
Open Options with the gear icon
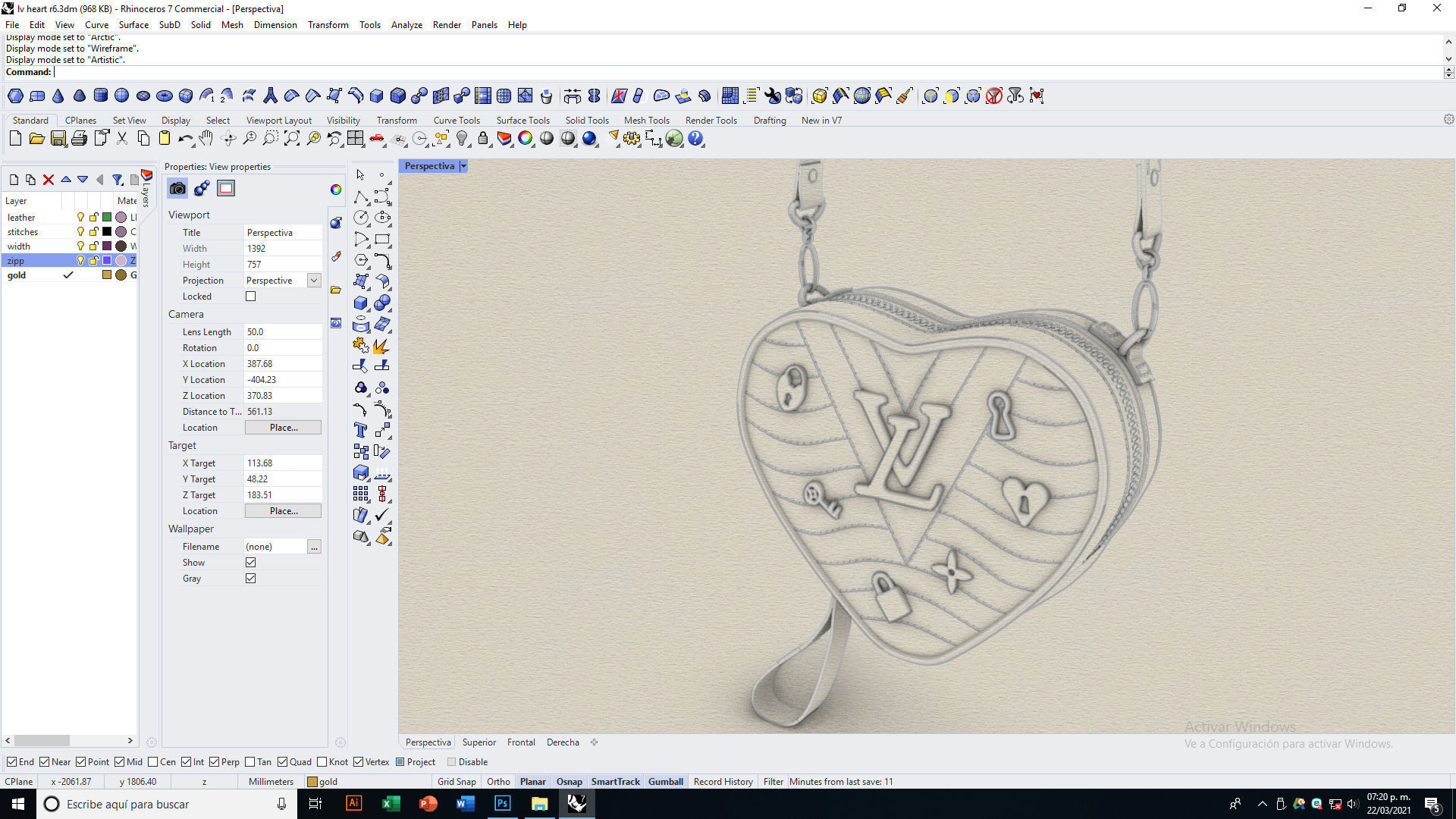(x=632, y=139)
